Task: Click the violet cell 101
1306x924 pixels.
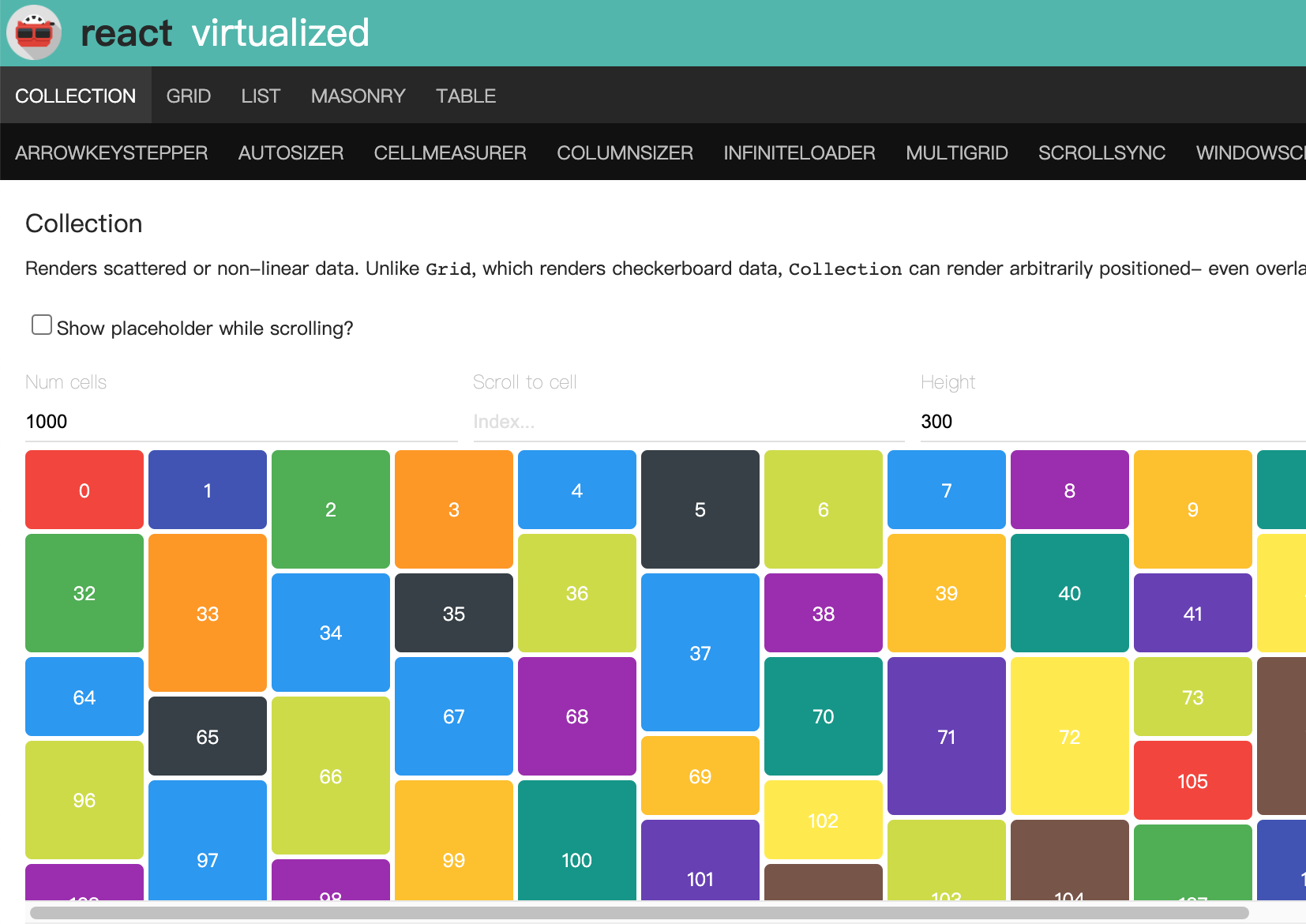Action: 700,860
